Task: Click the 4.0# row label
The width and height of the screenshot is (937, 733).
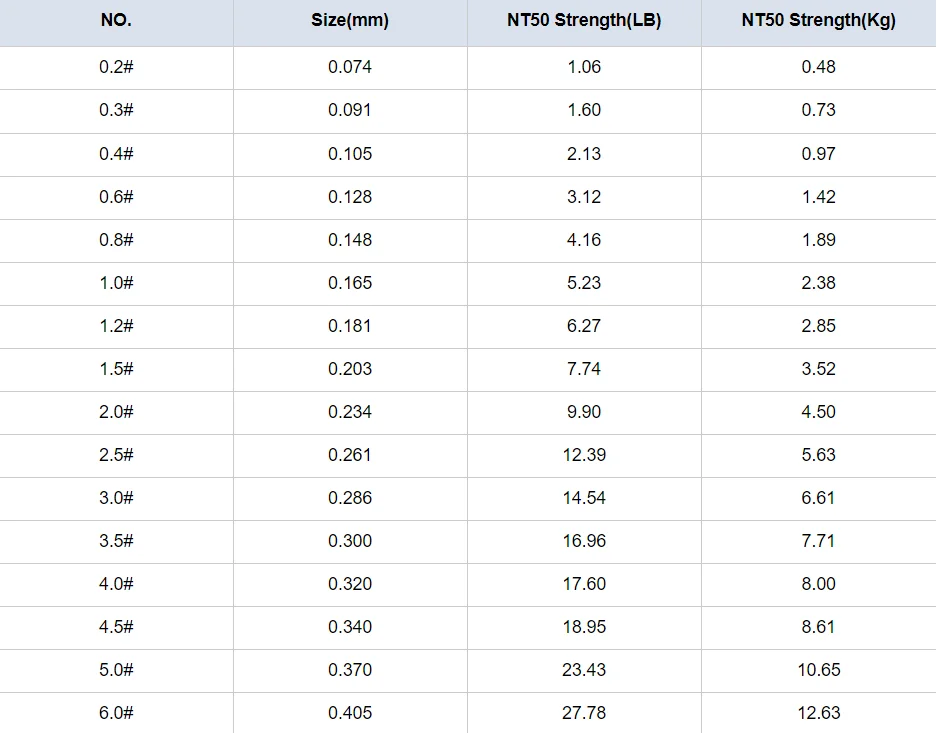Action: point(116,584)
